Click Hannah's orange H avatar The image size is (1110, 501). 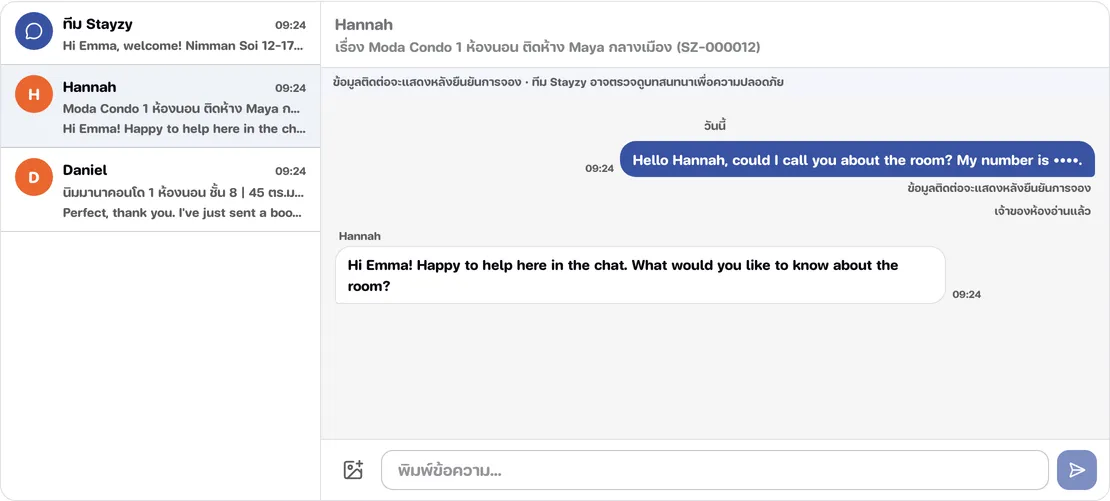34,94
